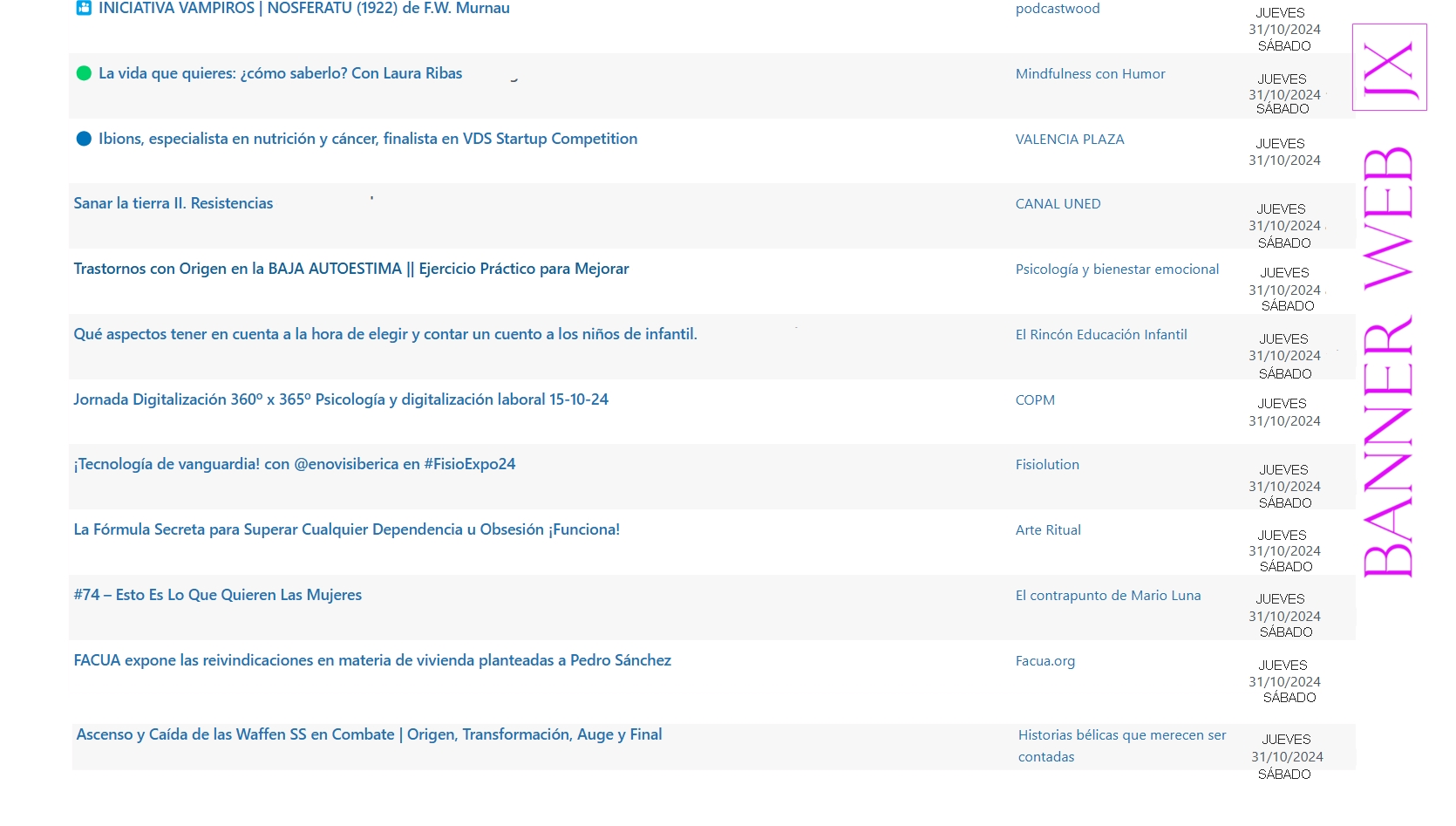This screenshot has height=826, width=1456.
Task: Open the Jornada Digitalización 360º link
Action: tap(340, 399)
